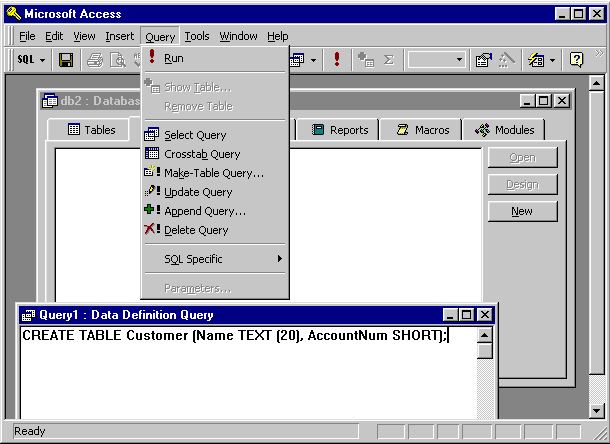Viewport: 610px width, 444px height.
Task: Click the SQL text in Query1 editor
Action: pyautogui.click(x=235, y=335)
